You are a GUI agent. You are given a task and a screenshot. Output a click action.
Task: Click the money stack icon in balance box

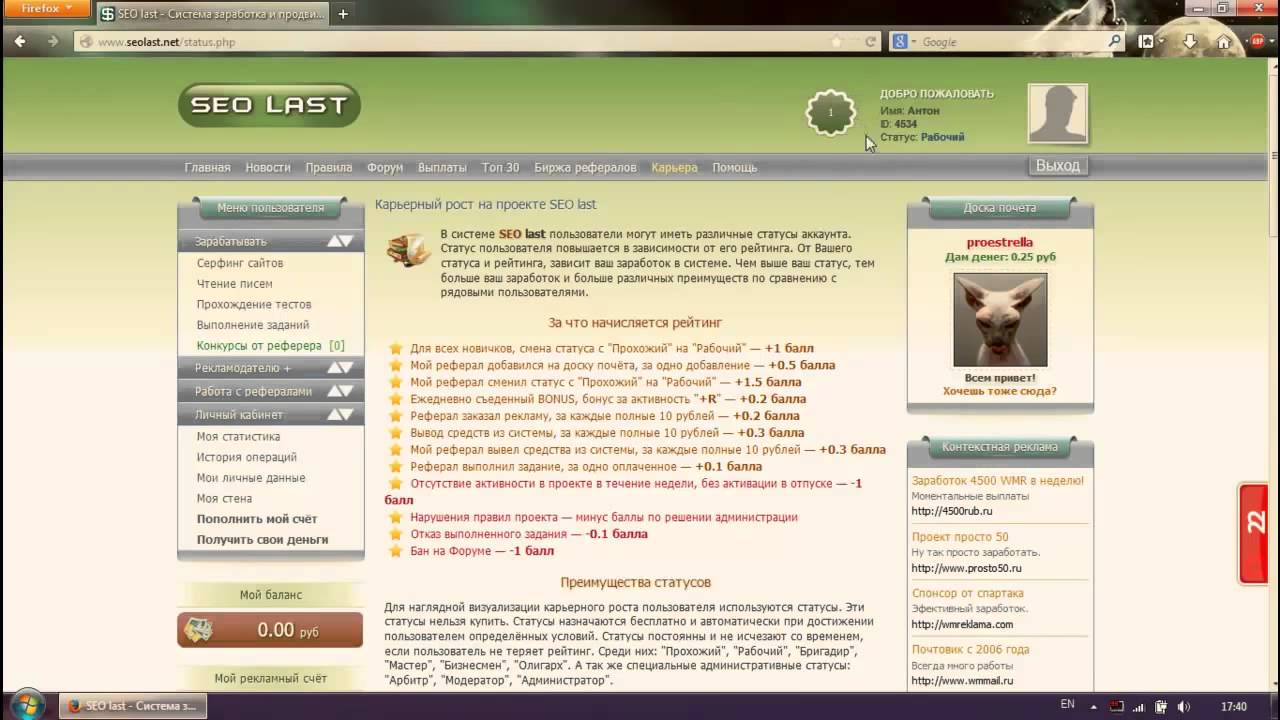tap(199, 630)
